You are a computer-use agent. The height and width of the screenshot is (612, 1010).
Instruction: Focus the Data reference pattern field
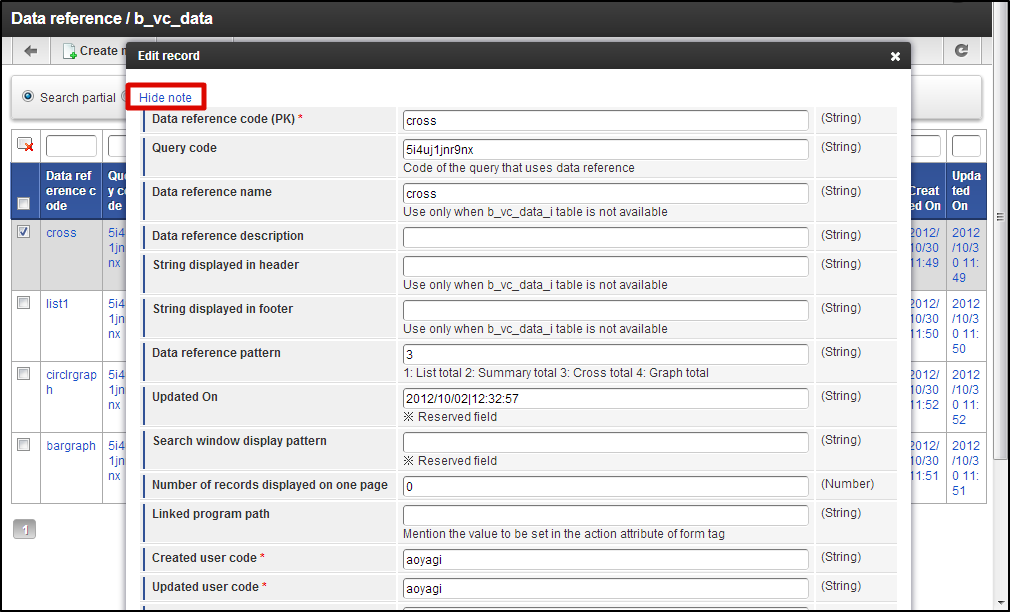coord(605,354)
